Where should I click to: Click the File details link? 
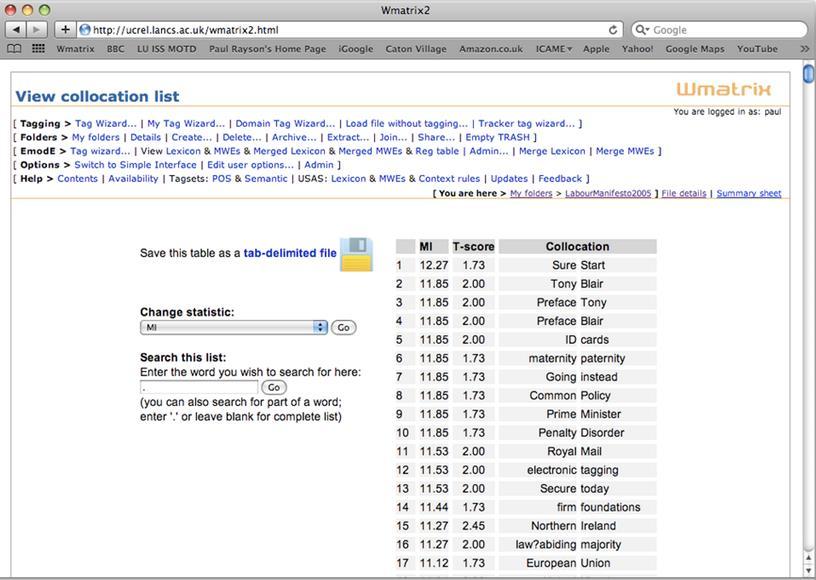(x=684, y=193)
